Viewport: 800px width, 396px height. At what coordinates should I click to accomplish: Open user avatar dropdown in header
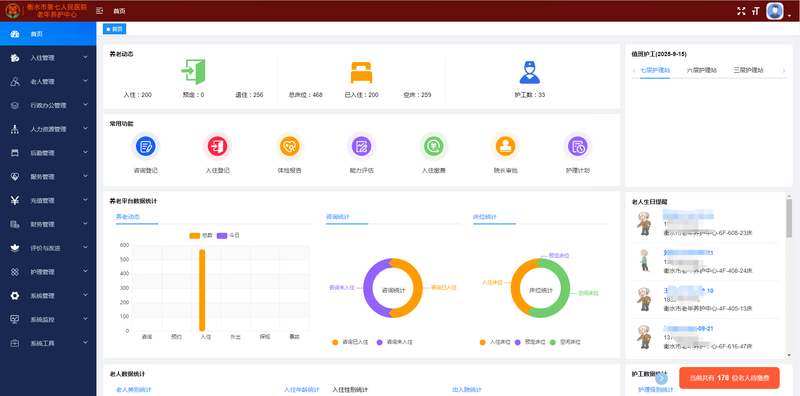pyautogui.click(x=779, y=11)
